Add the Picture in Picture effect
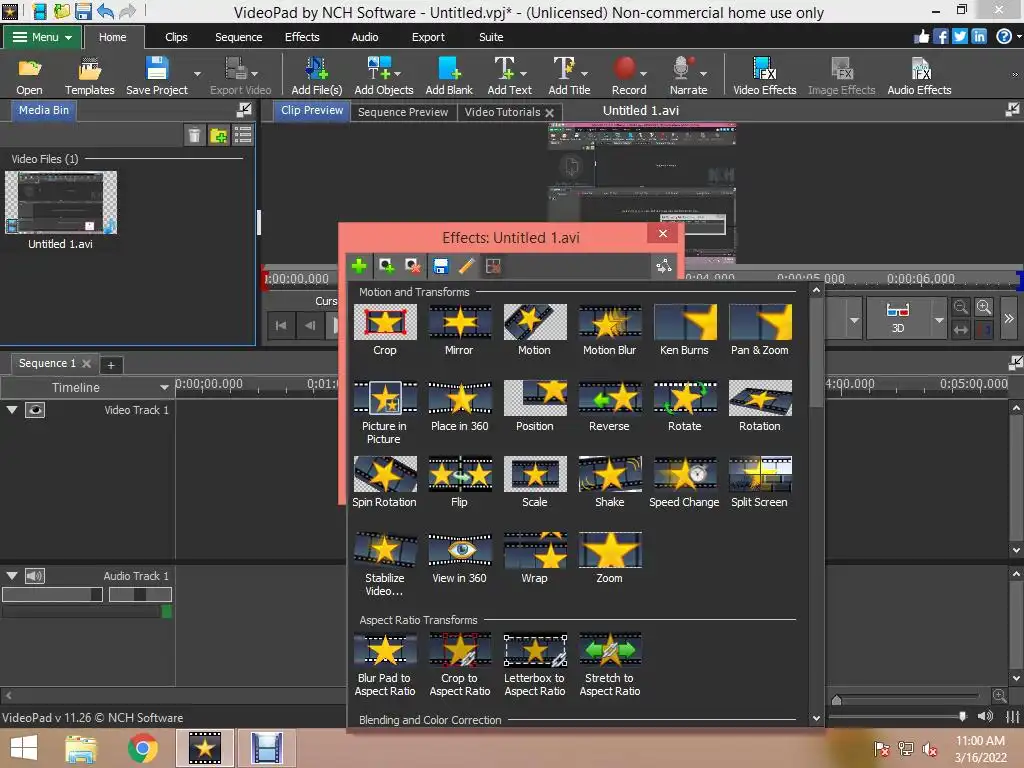This screenshot has height=768, width=1024. pos(385,412)
